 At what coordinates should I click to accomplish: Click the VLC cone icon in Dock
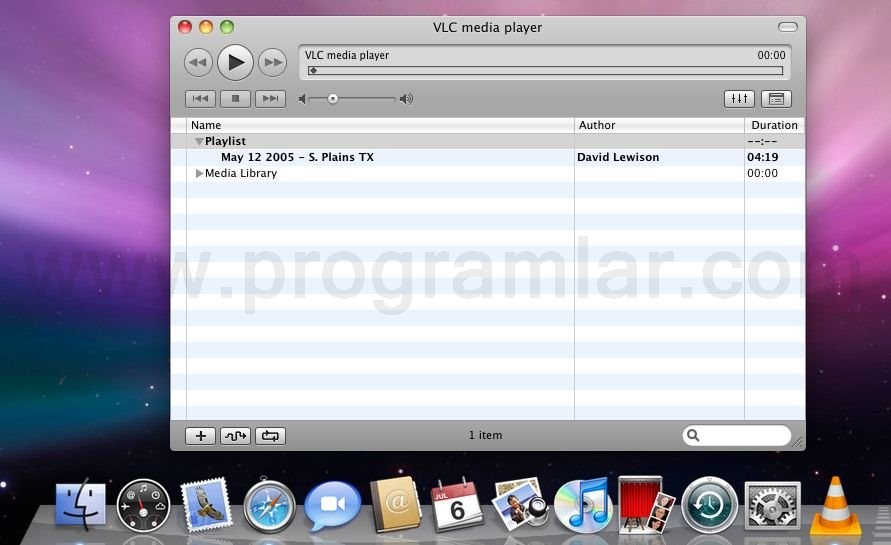point(835,507)
